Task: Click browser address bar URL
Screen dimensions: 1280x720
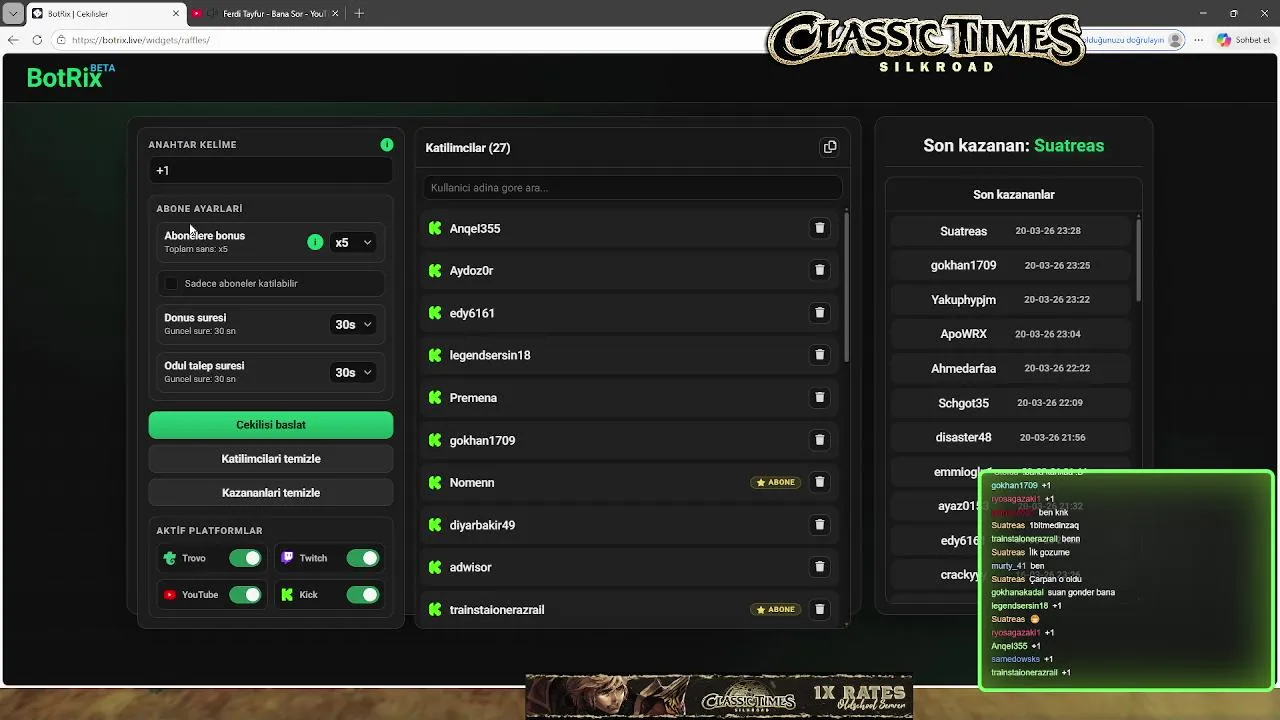Action: (141, 40)
